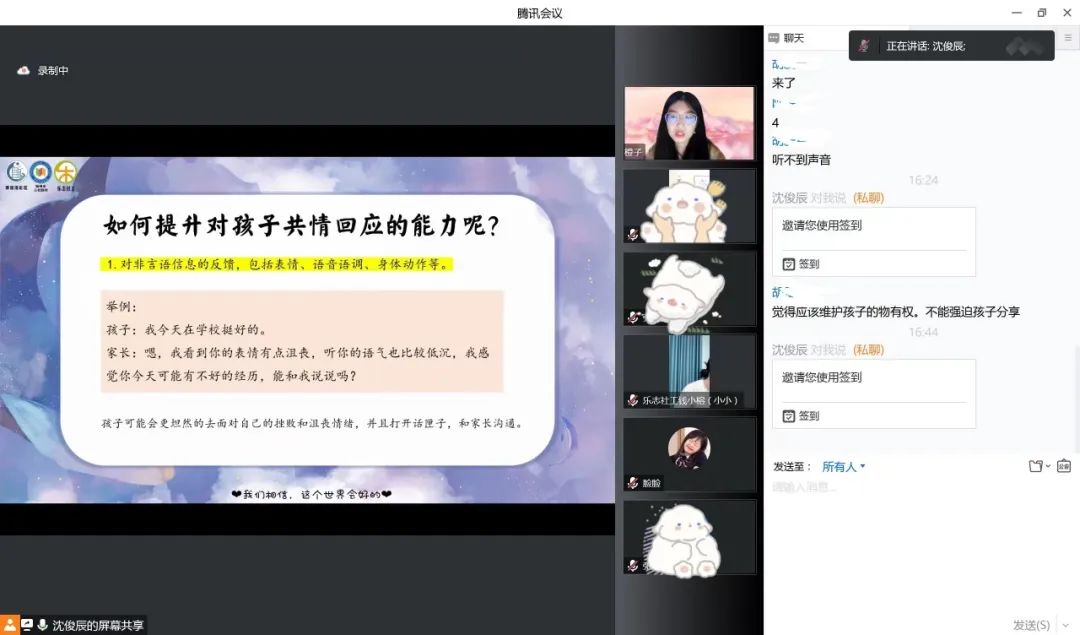This screenshot has width=1080, height=635.
Task: Minimize the 腾讯会议 window
Action: point(1016,12)
